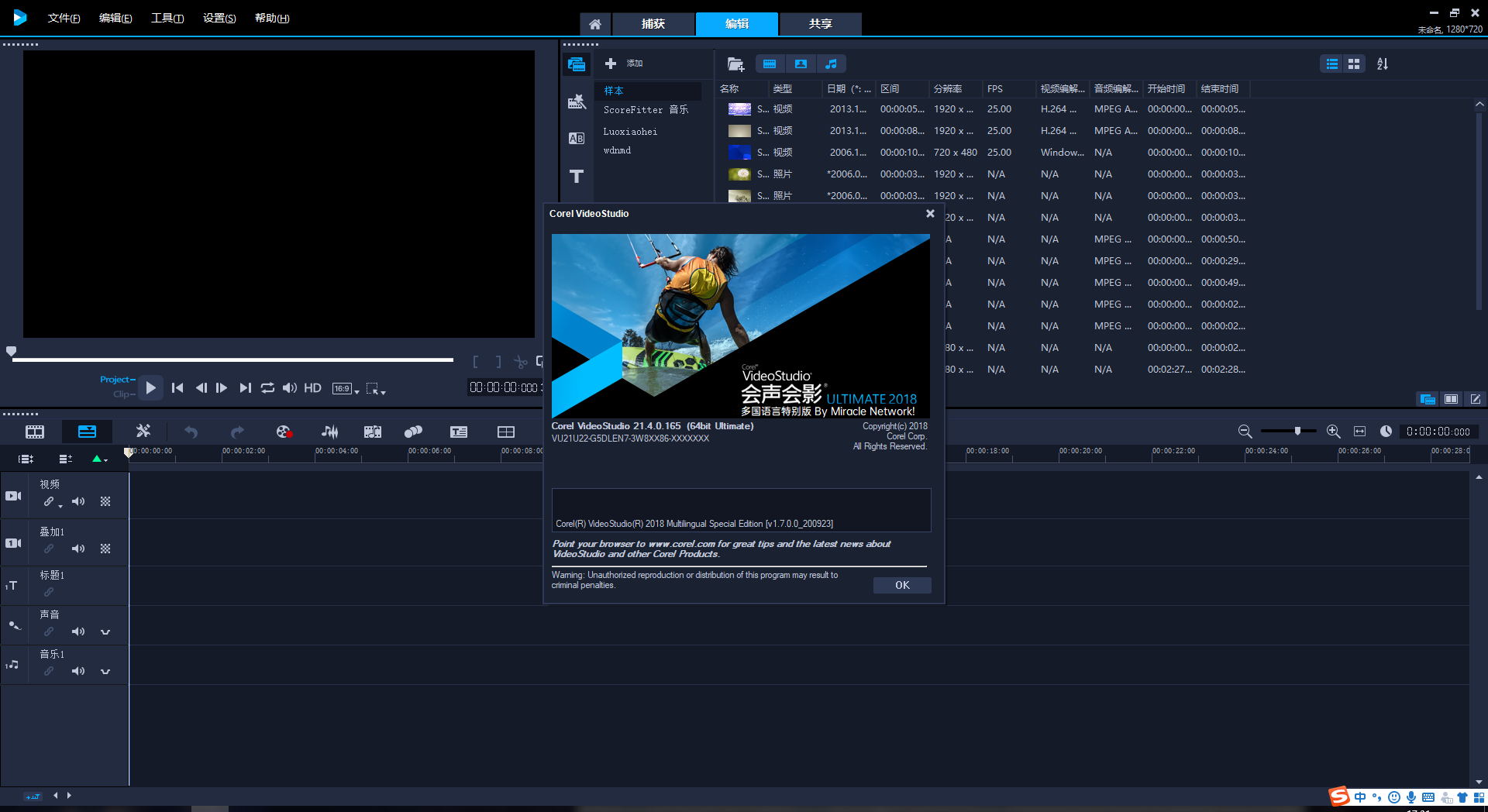This screenshot has height=812, width=1488.
Task: Open the sound mixer icon
Action: point(330,432)
